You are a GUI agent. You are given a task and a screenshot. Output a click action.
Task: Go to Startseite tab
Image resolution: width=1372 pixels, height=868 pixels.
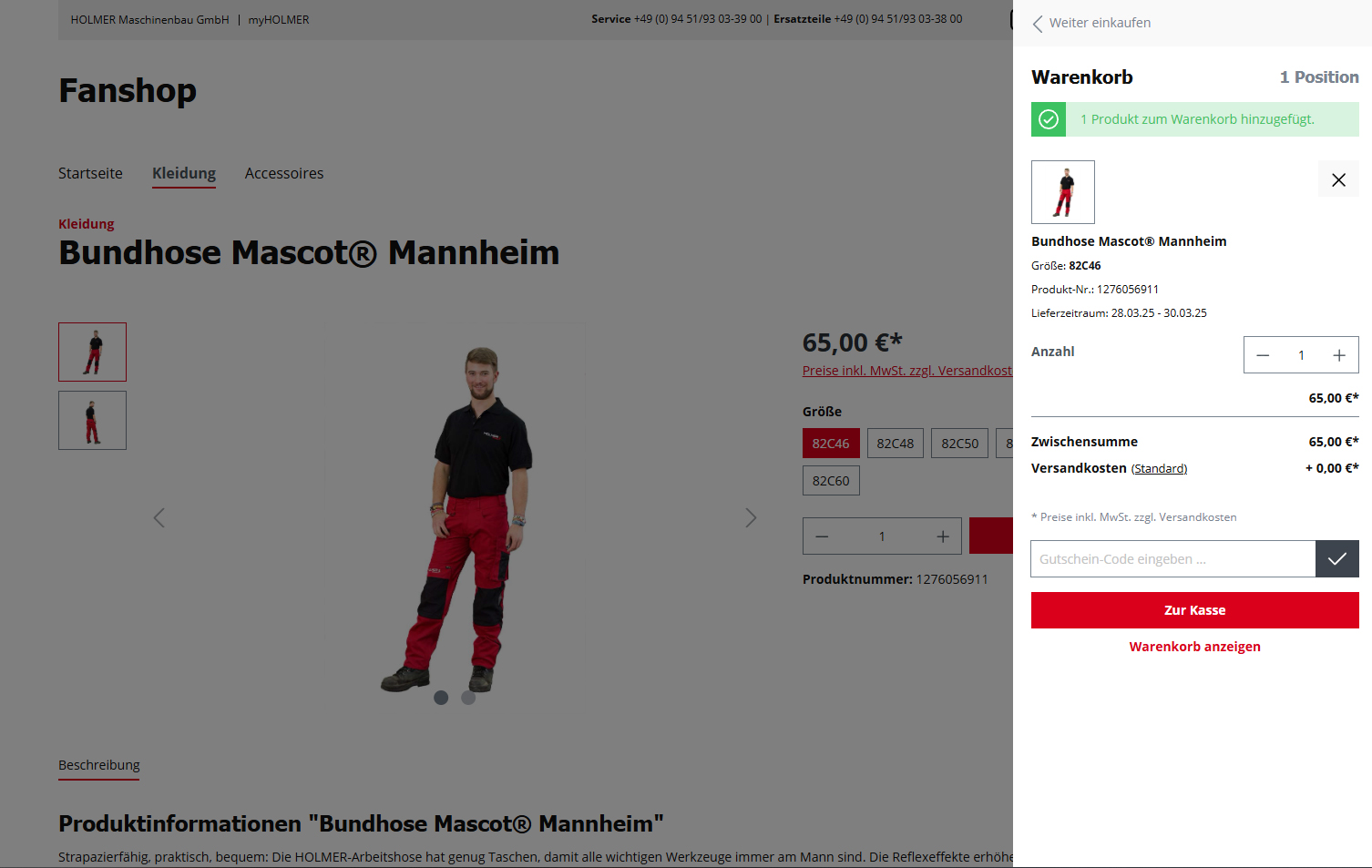(90, 173)
